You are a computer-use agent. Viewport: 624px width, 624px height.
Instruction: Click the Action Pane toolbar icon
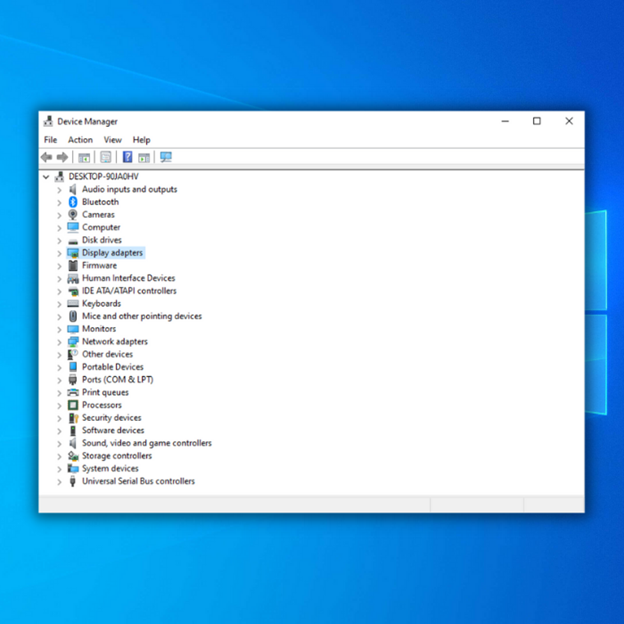(144, 158)
